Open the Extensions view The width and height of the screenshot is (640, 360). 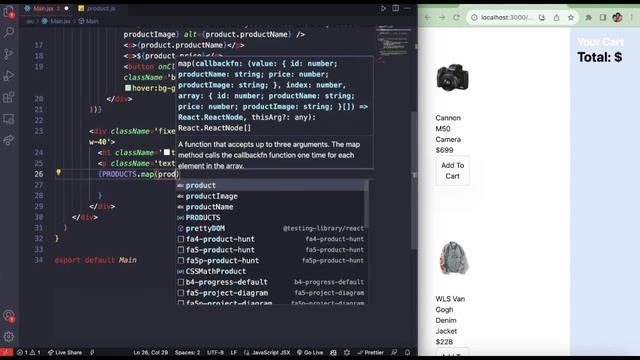[9, 97]
